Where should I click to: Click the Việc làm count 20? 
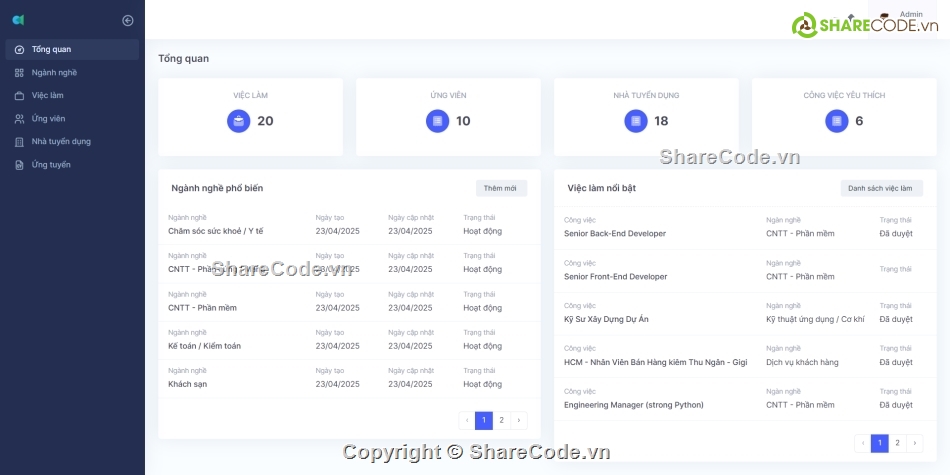265,121
